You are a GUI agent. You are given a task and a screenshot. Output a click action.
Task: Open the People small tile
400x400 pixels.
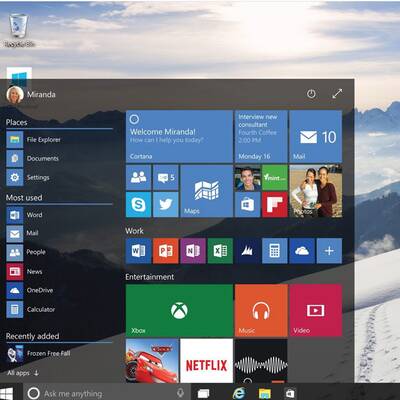[138, 178]
